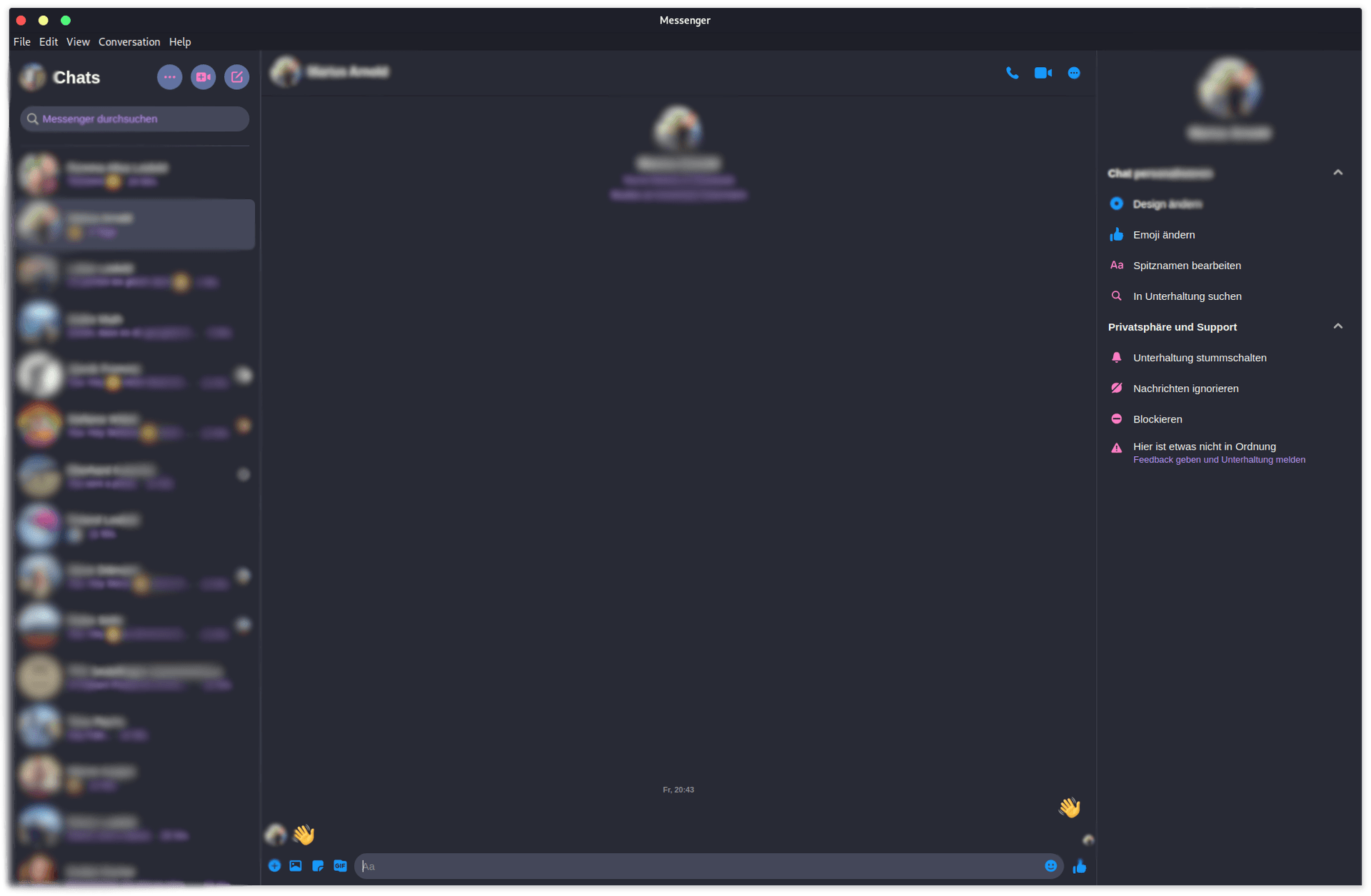
Task: Click thumbs-up icon beside Emoji ändern
Action: pos(1117,235)
